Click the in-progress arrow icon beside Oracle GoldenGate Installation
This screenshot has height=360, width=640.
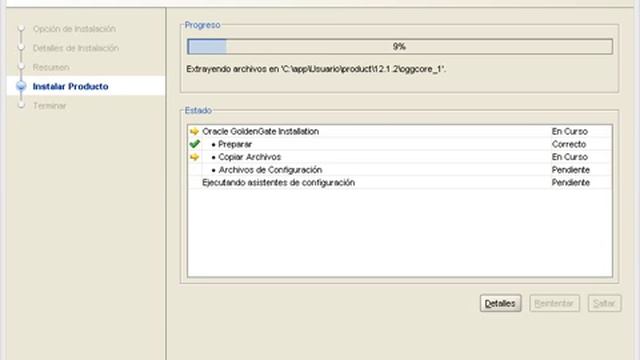(194, 131)
